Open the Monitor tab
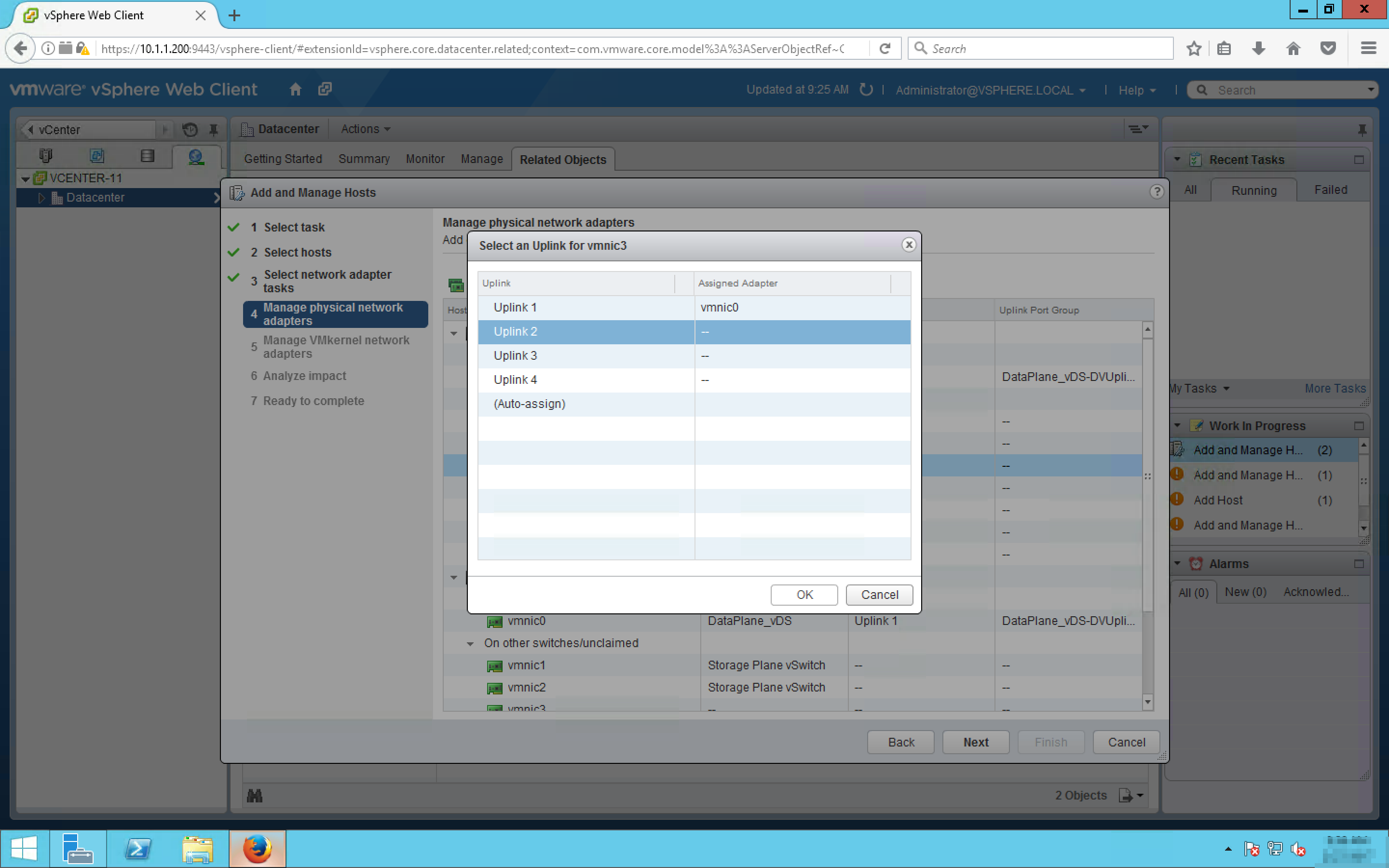 point(425,159)
